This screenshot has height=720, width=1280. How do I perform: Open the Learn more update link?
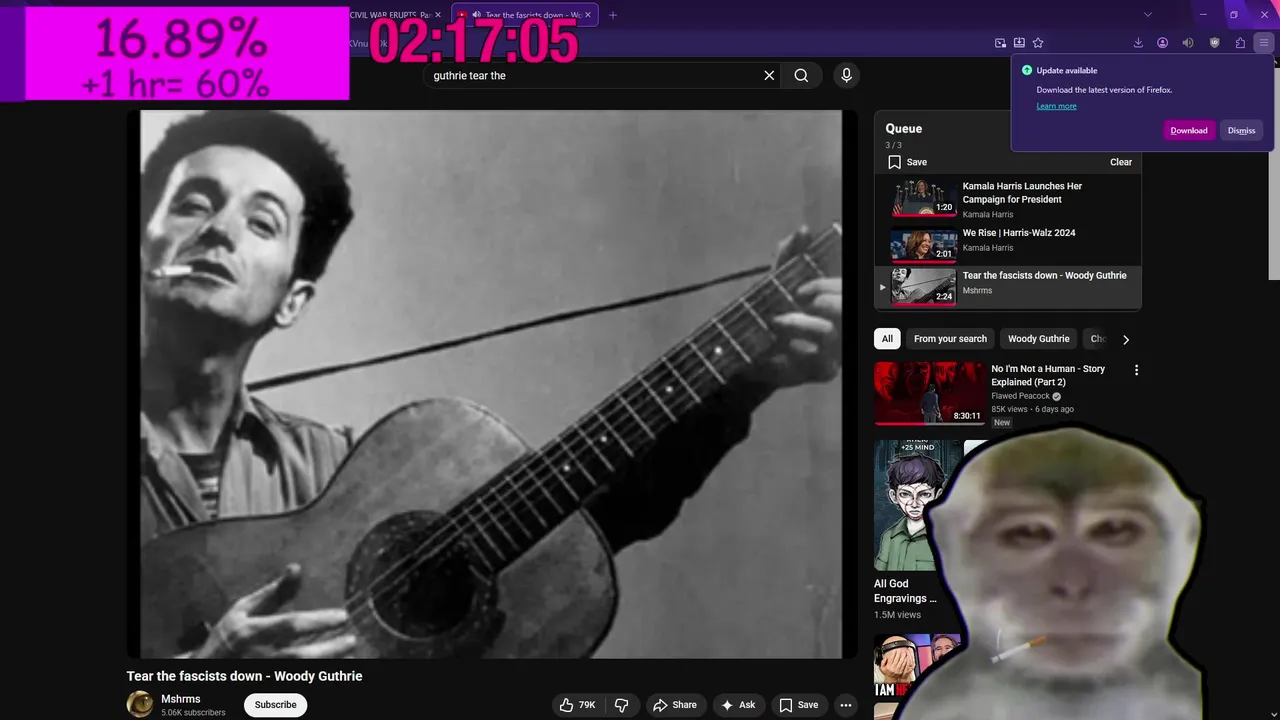coord(1056,106)
